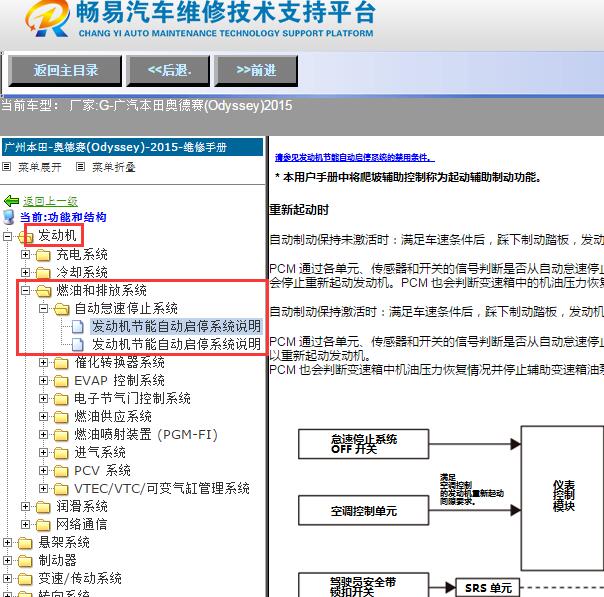Click the 菜单展开 list icon
Screen dimensions: 604x597
pyautogui.click(x=6, y=167)
